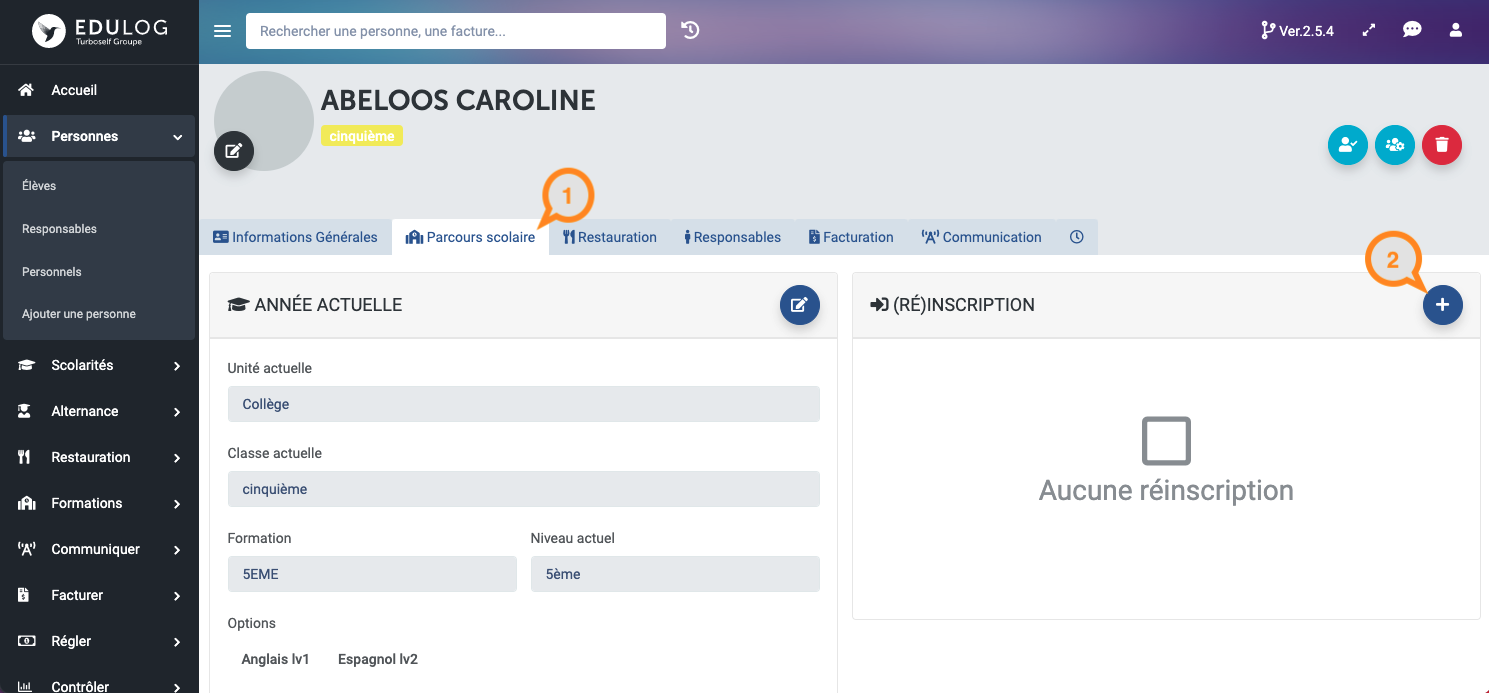The width and height of the screenshot is (1489, 693).
Task: Expand the Alternance menu chevron
Action: pyautogui.click(x=177, y=412)
